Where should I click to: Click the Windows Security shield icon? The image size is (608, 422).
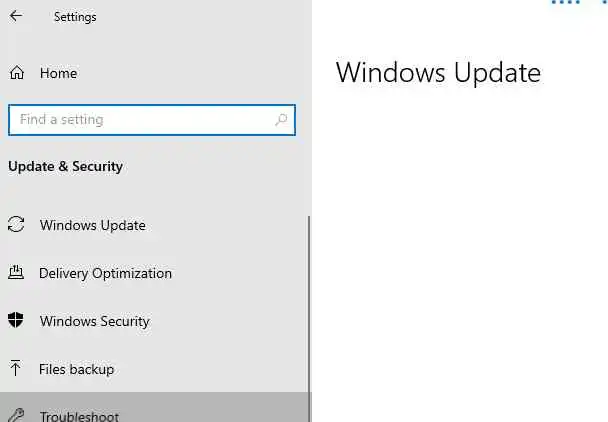[x=16, y=321]
